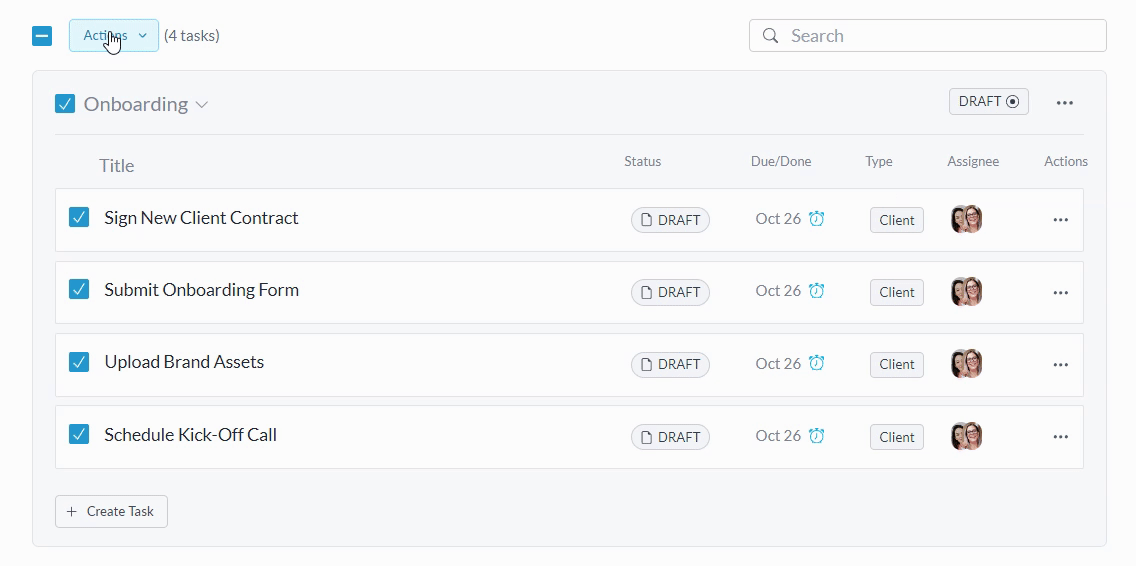The image size is (1136, 566).
Task: Deselect all tasks with Onboarding checkbox
Action: (65, 104)
